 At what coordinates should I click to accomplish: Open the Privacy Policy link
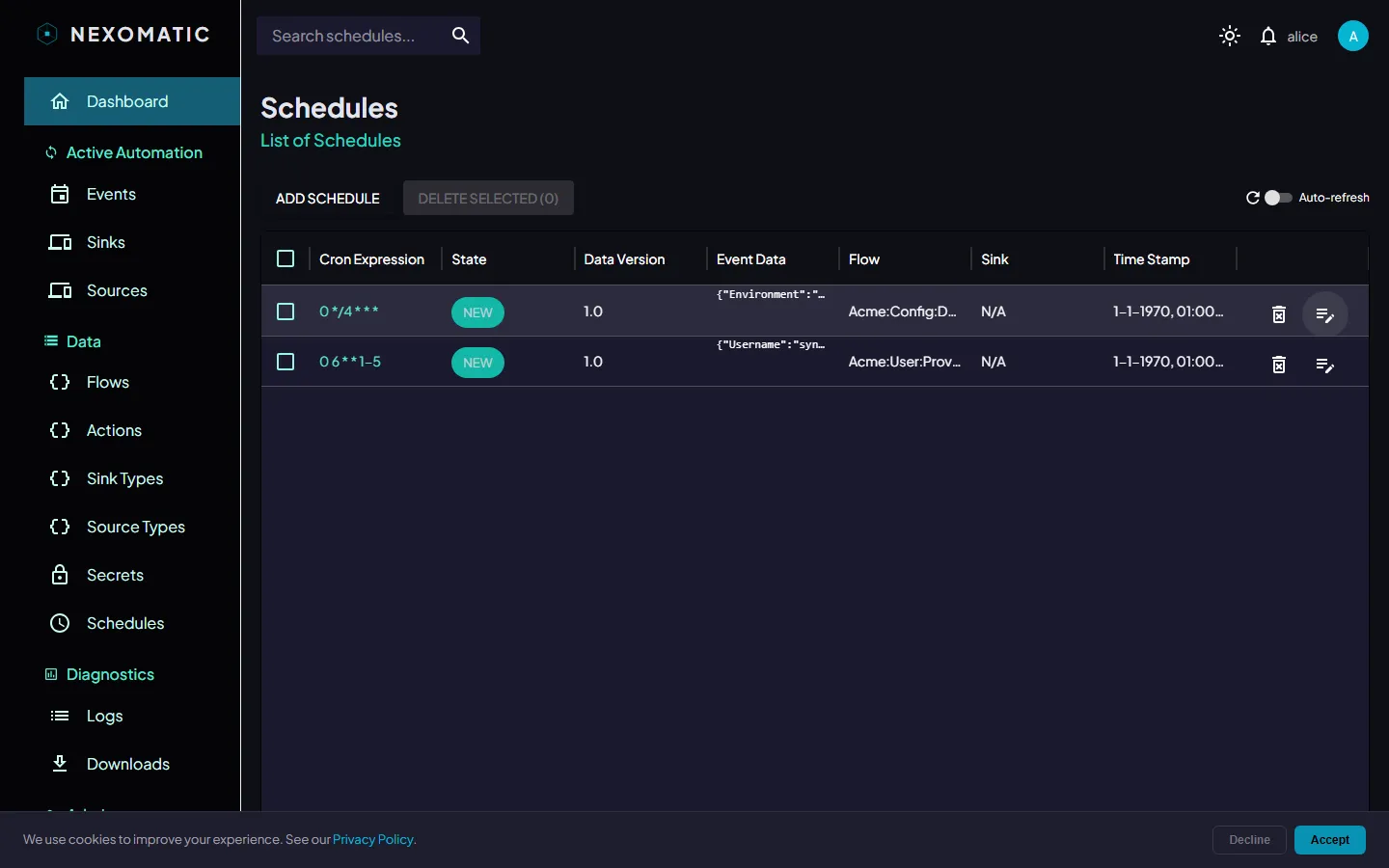(x=374, y=839)
